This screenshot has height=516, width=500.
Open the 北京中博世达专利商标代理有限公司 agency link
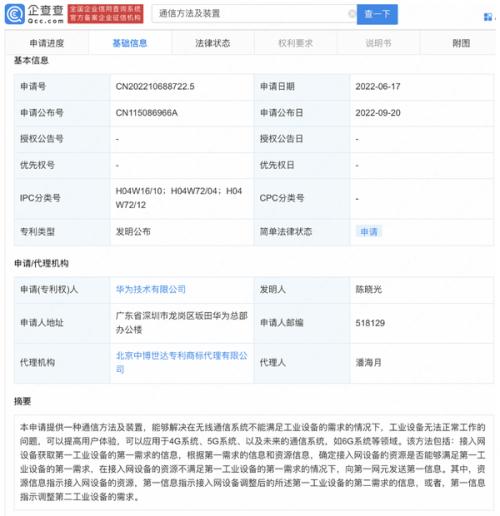pyautogui.click(x=182, y=362)
